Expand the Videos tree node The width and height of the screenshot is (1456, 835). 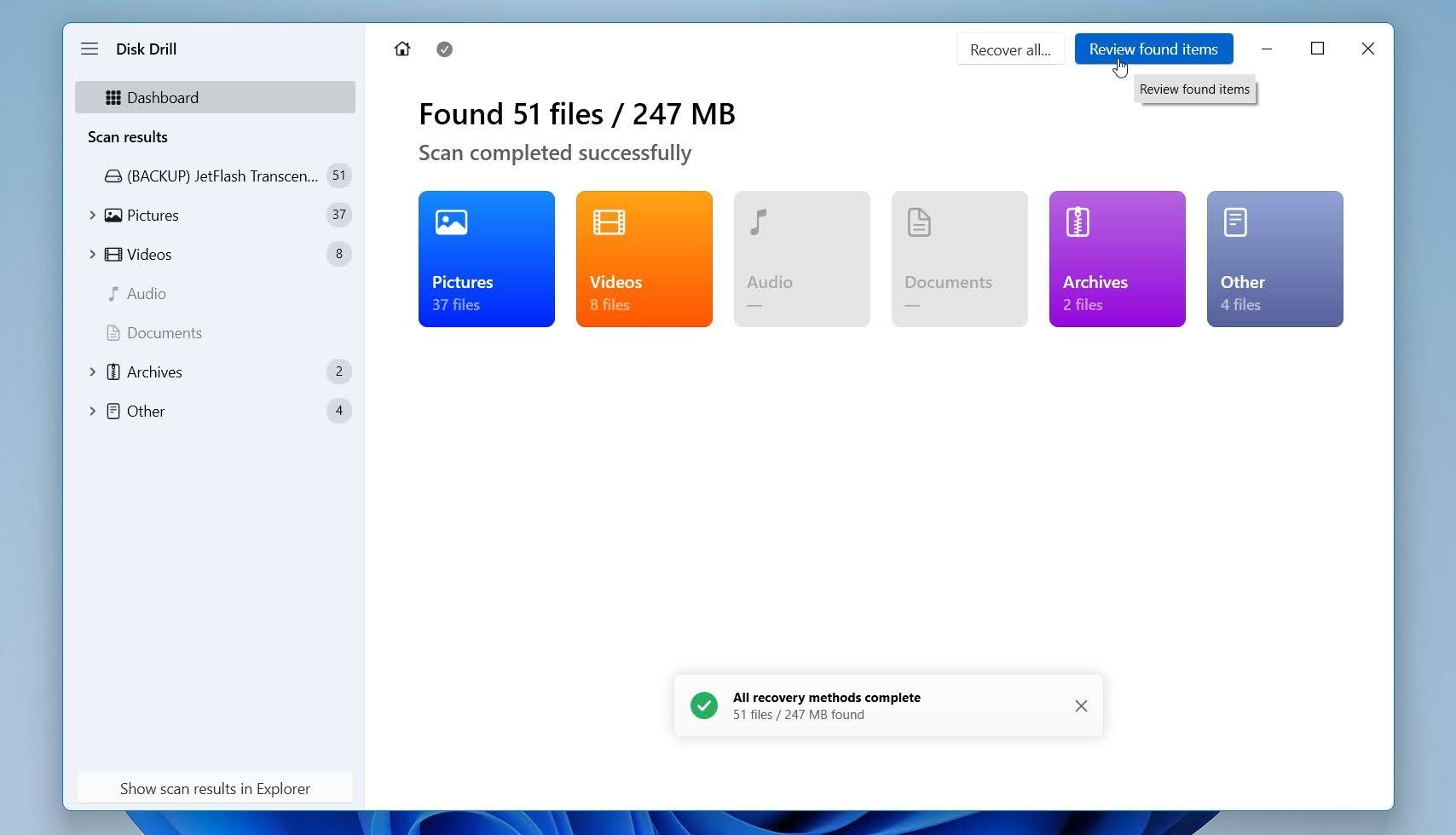[92, 254]
